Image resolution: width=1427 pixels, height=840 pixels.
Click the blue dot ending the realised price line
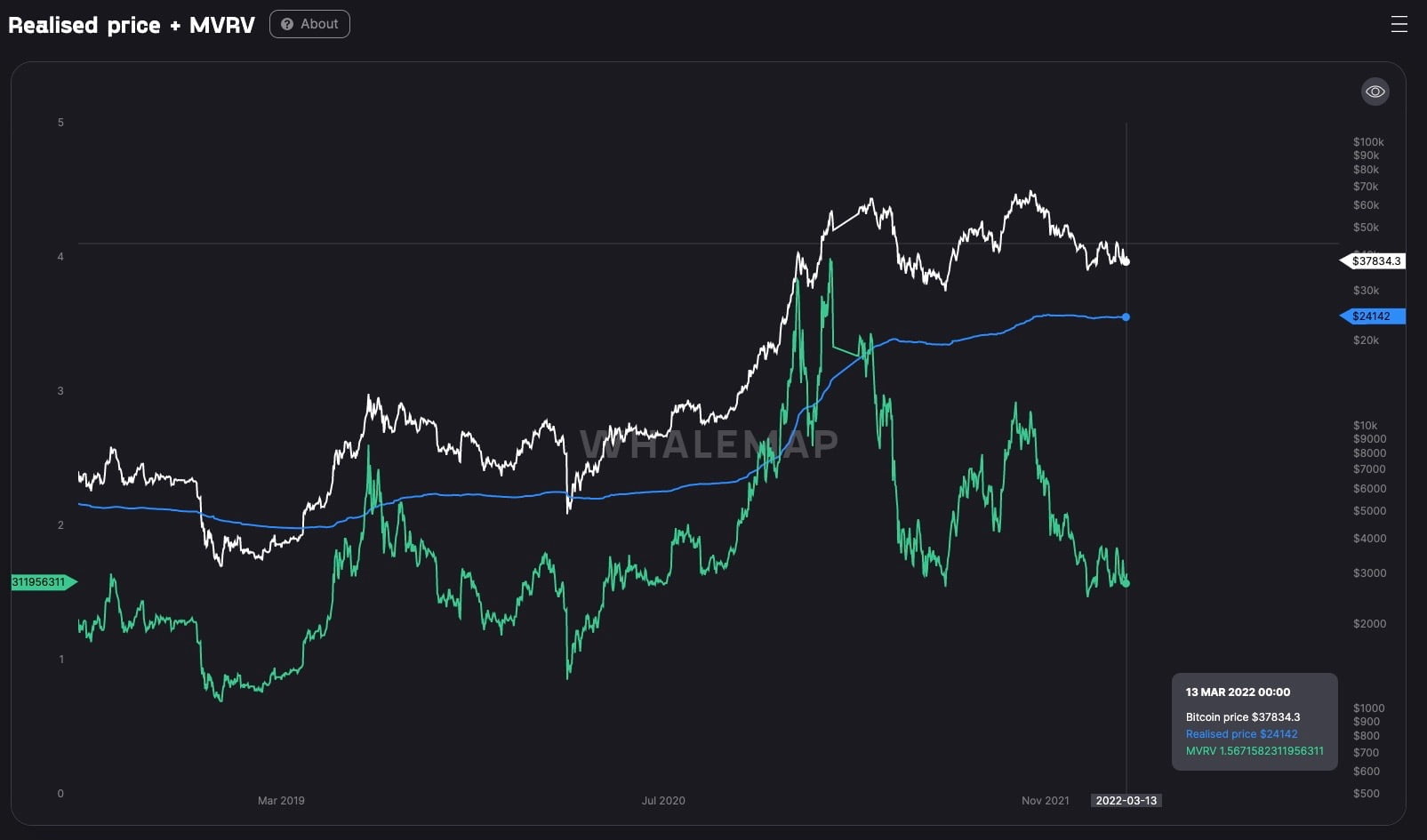point(1126,317)
